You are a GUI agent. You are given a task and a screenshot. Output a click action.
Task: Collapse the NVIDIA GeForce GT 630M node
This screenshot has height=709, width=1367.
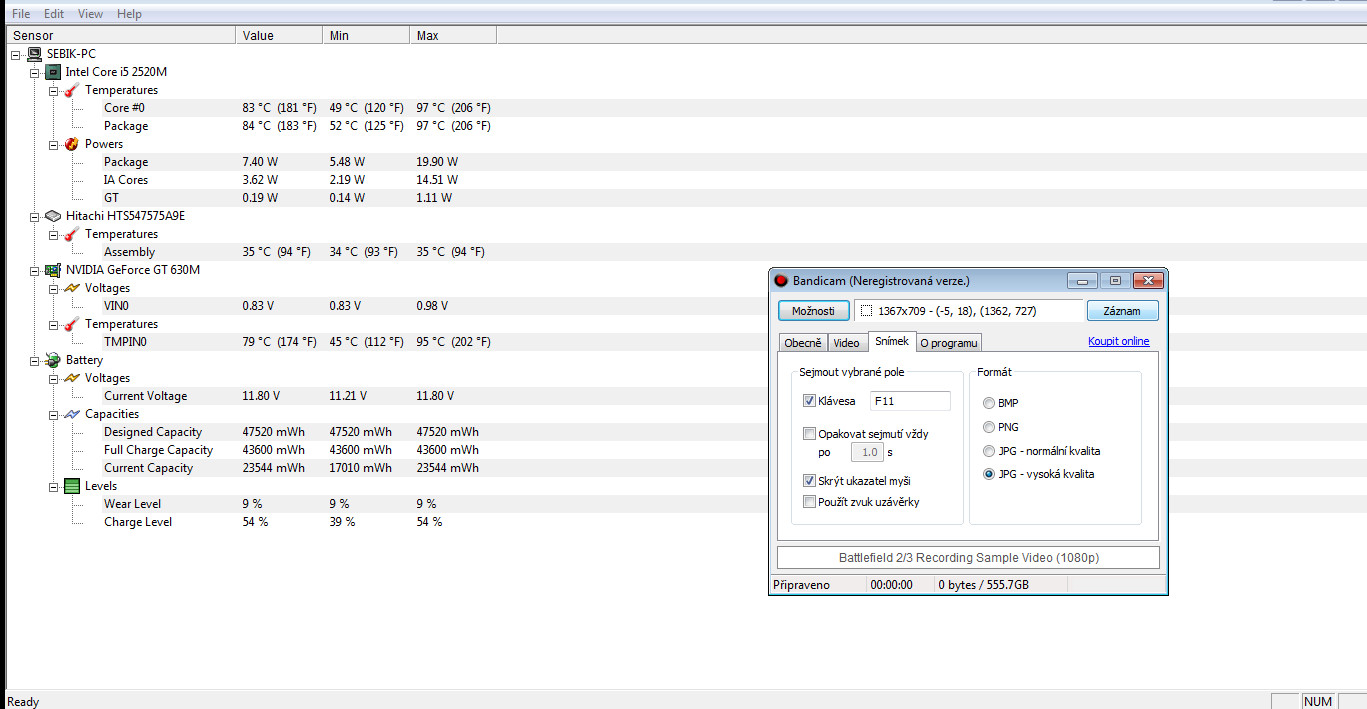coord(34,270)
